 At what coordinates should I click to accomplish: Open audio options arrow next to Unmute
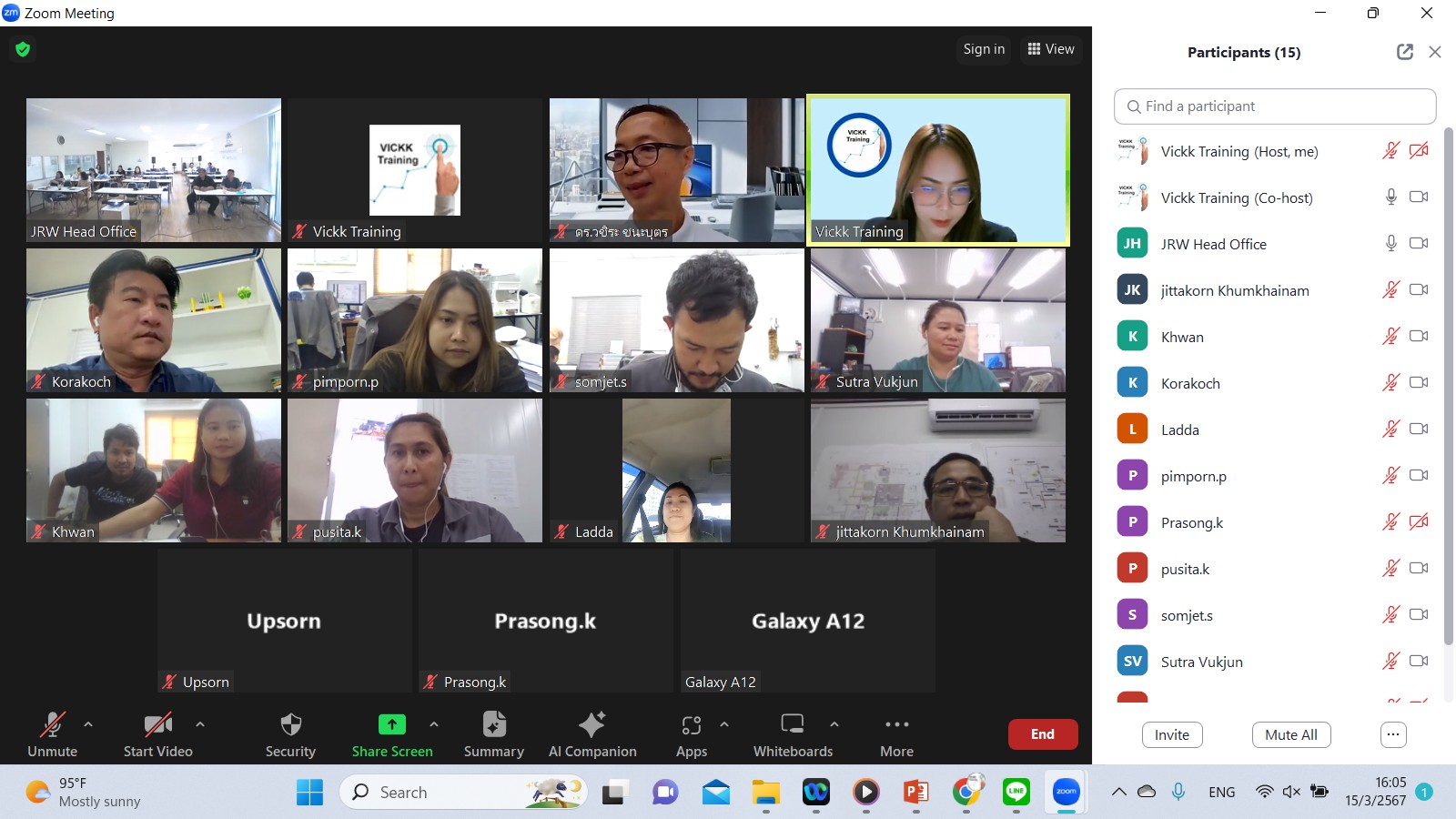coord(88,724)
